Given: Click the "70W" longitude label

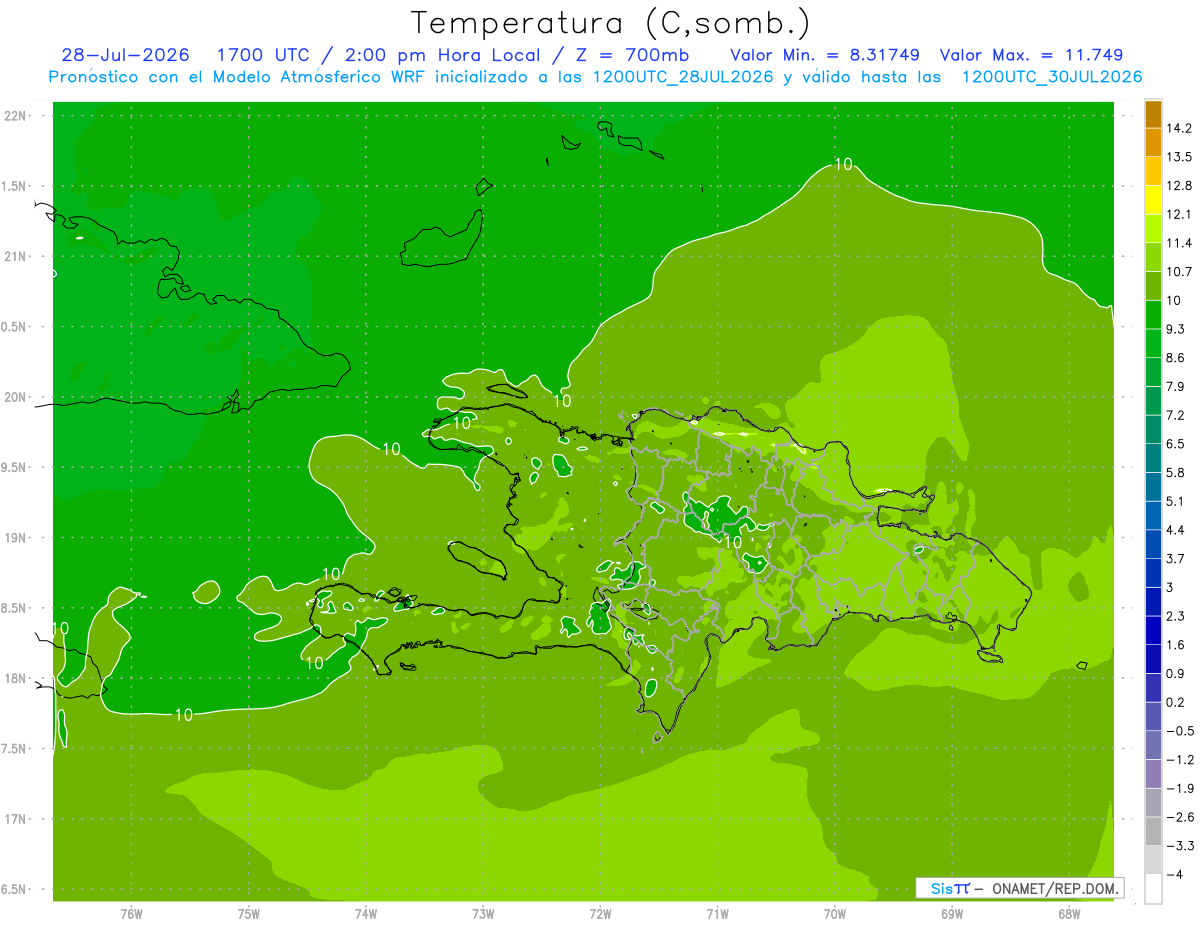Looking at the screenshot, I should [835, 913].
